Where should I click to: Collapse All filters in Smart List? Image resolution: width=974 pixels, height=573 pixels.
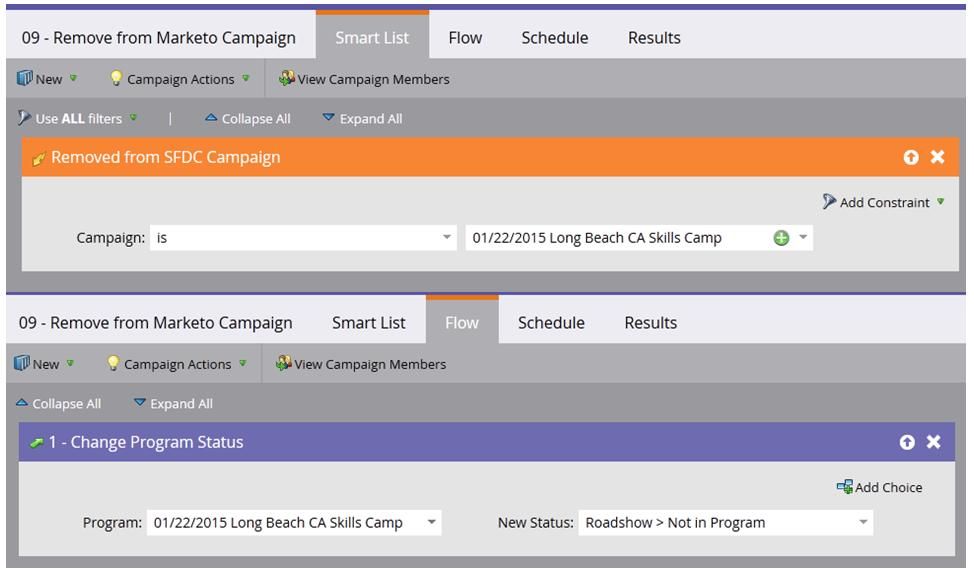click(x=247, y=118)
